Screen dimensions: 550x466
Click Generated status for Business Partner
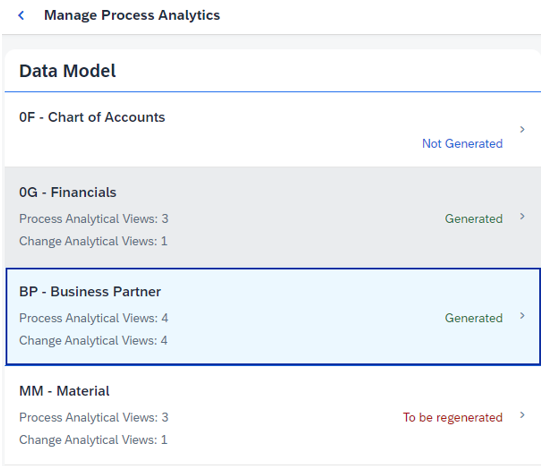[x=474, y=318]
